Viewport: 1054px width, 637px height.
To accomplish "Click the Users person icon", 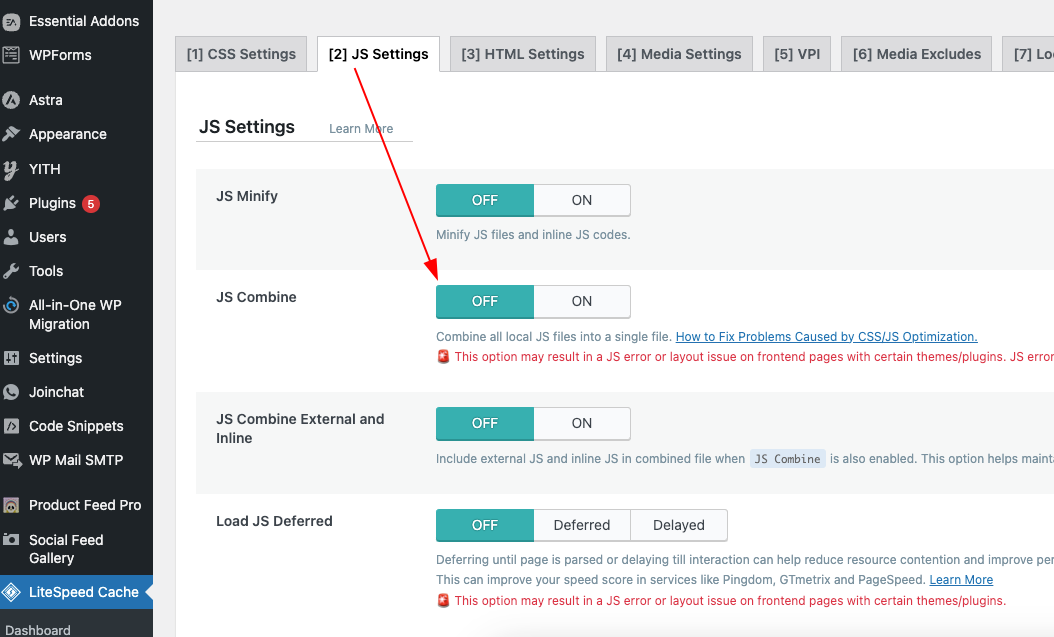I will coord(11,237).
